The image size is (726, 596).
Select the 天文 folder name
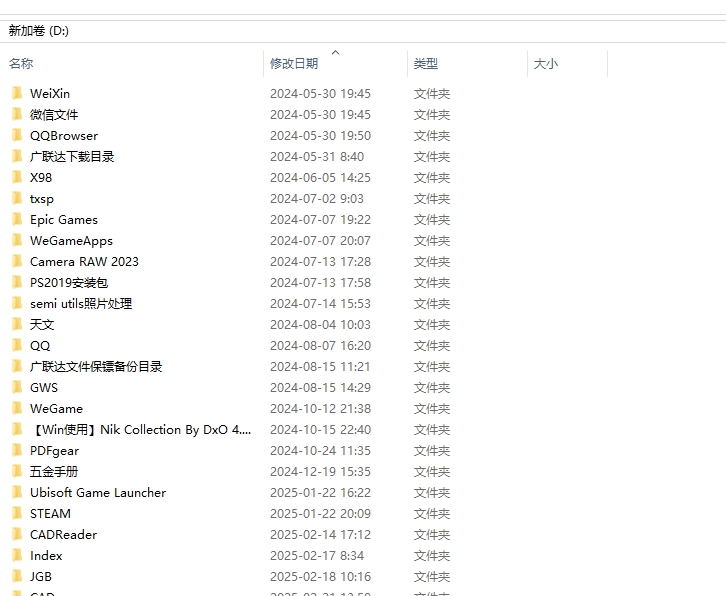coord(42,325)
